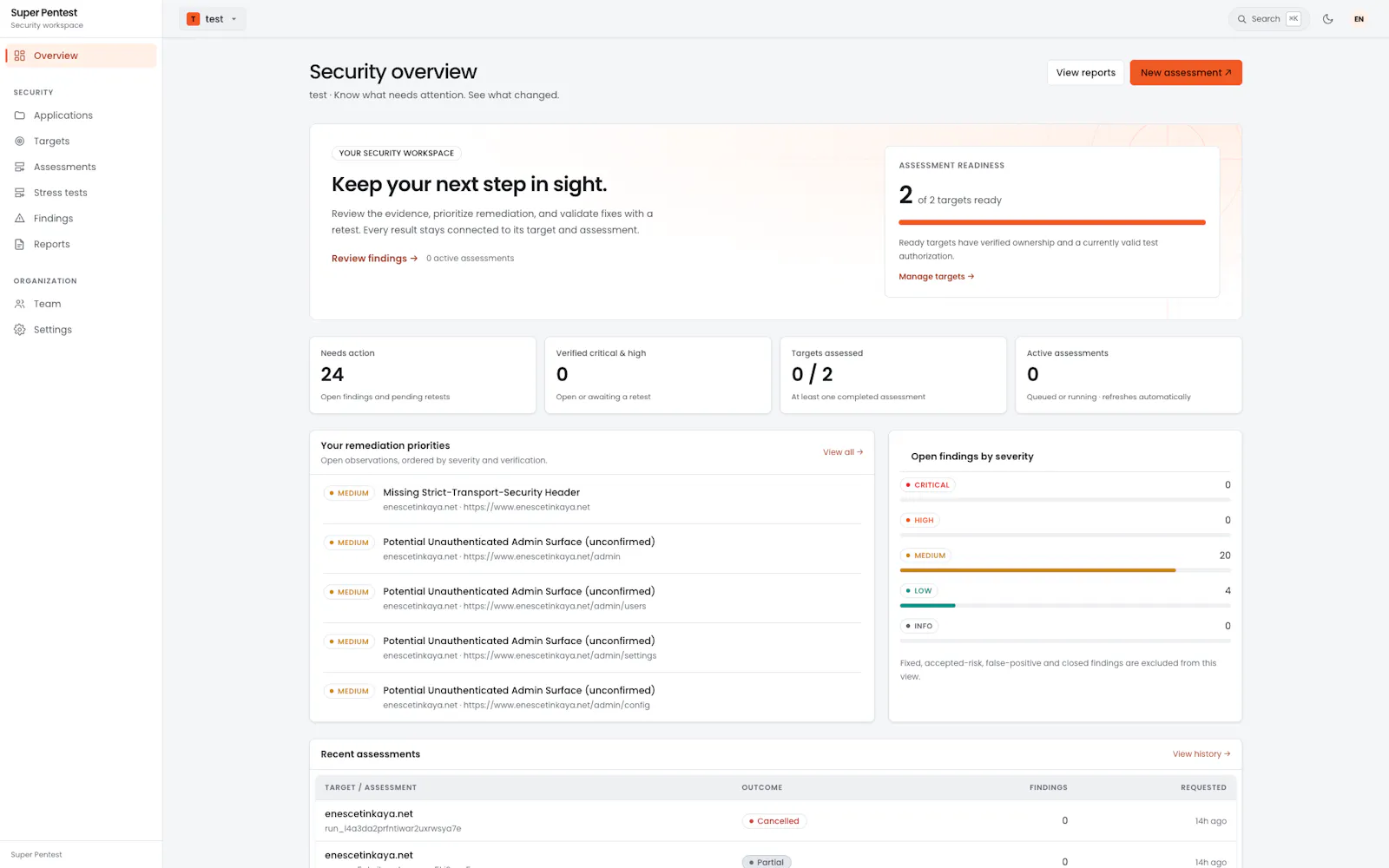Click the Super Pentest footer label
The width and height of the screenshot is (1389, 868).
click(36, 855)
